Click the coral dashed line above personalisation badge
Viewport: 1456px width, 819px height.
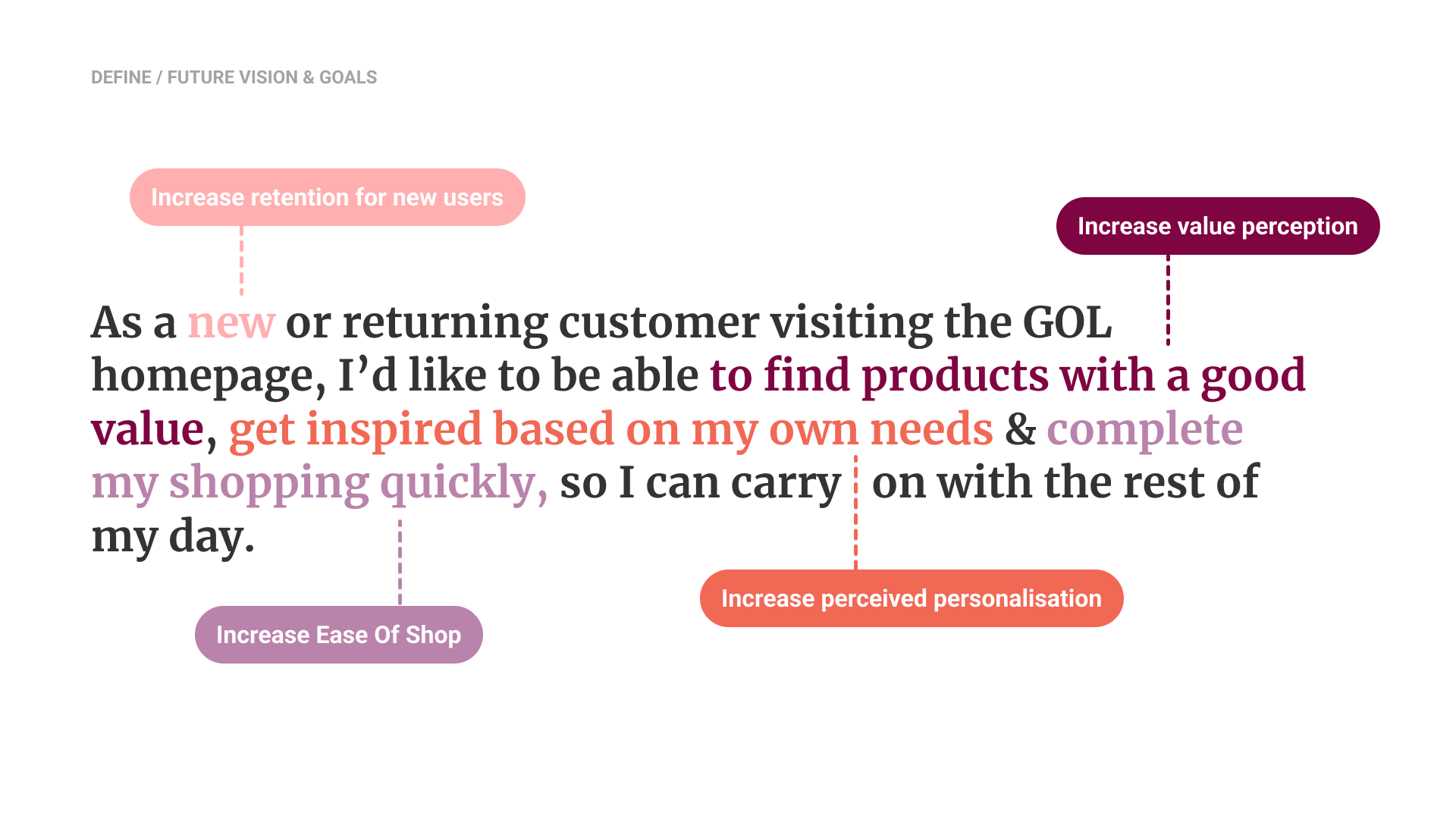point(856,513)
